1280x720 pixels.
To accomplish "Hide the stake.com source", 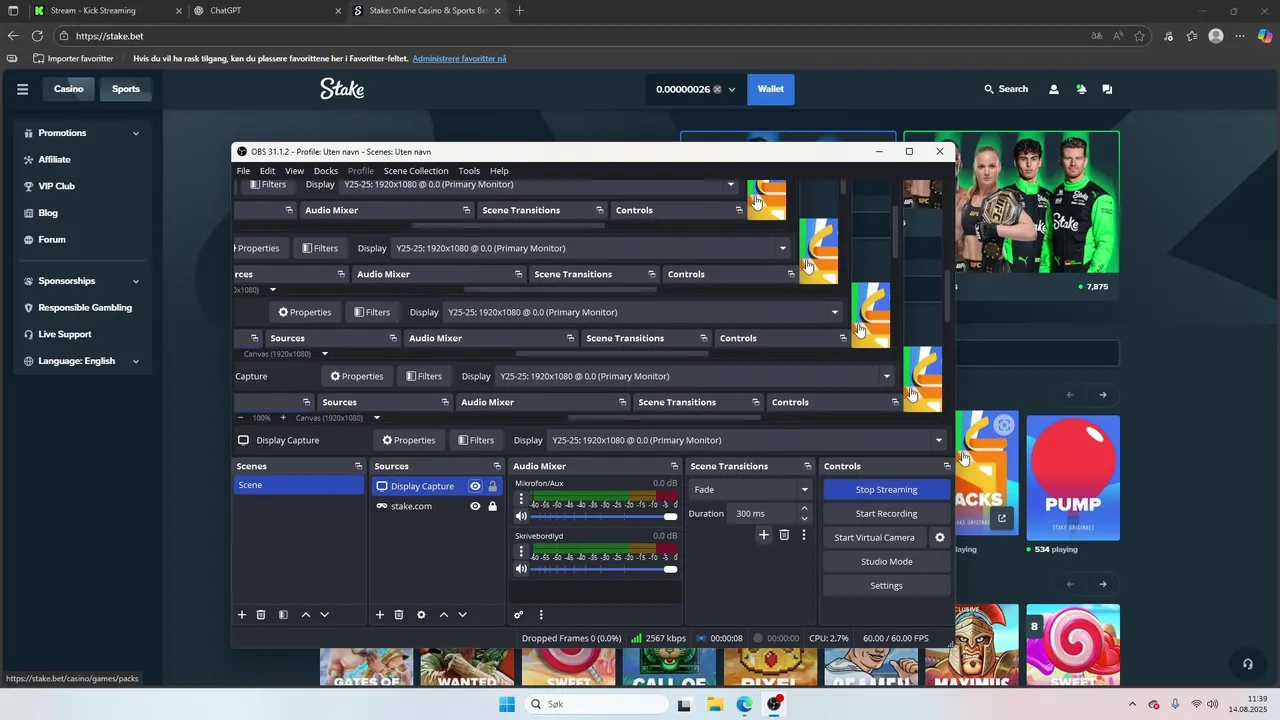I will point(475,506).
